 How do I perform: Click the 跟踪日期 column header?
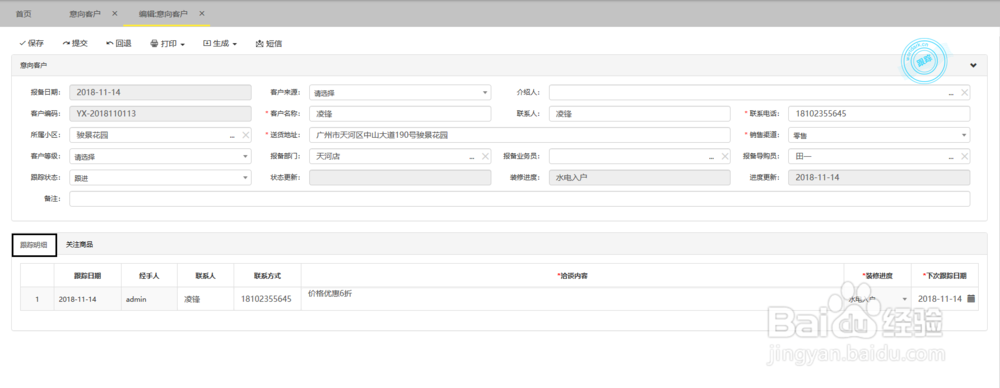click(x=87, y=276)
